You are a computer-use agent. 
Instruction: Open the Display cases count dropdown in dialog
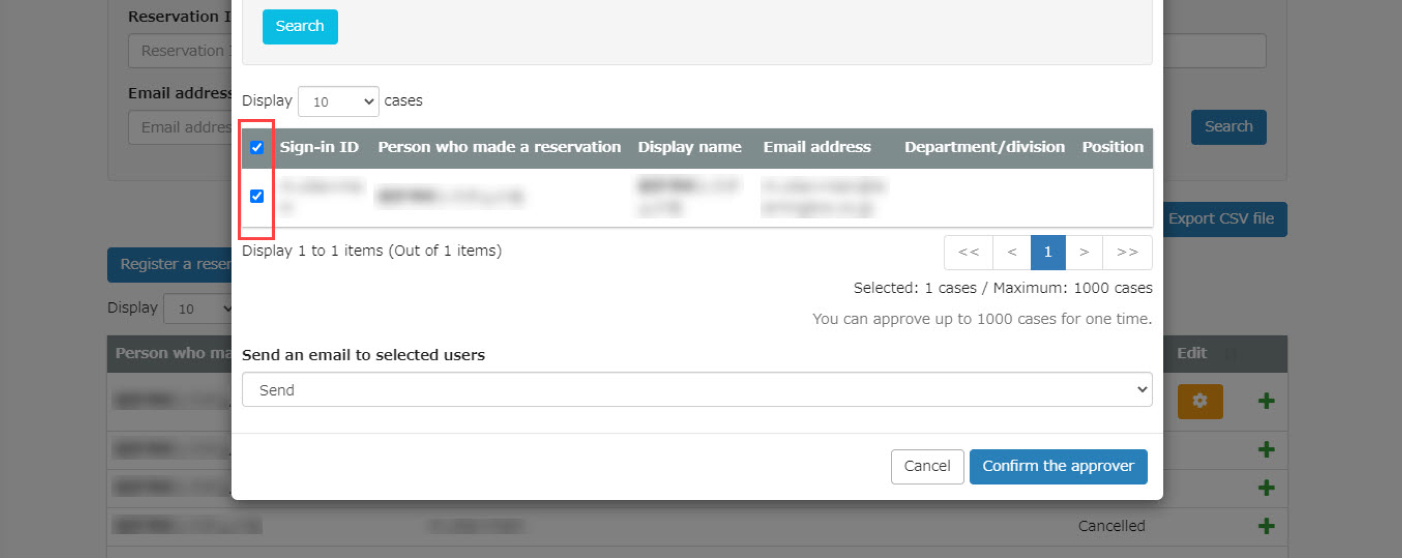pos(338,101)
